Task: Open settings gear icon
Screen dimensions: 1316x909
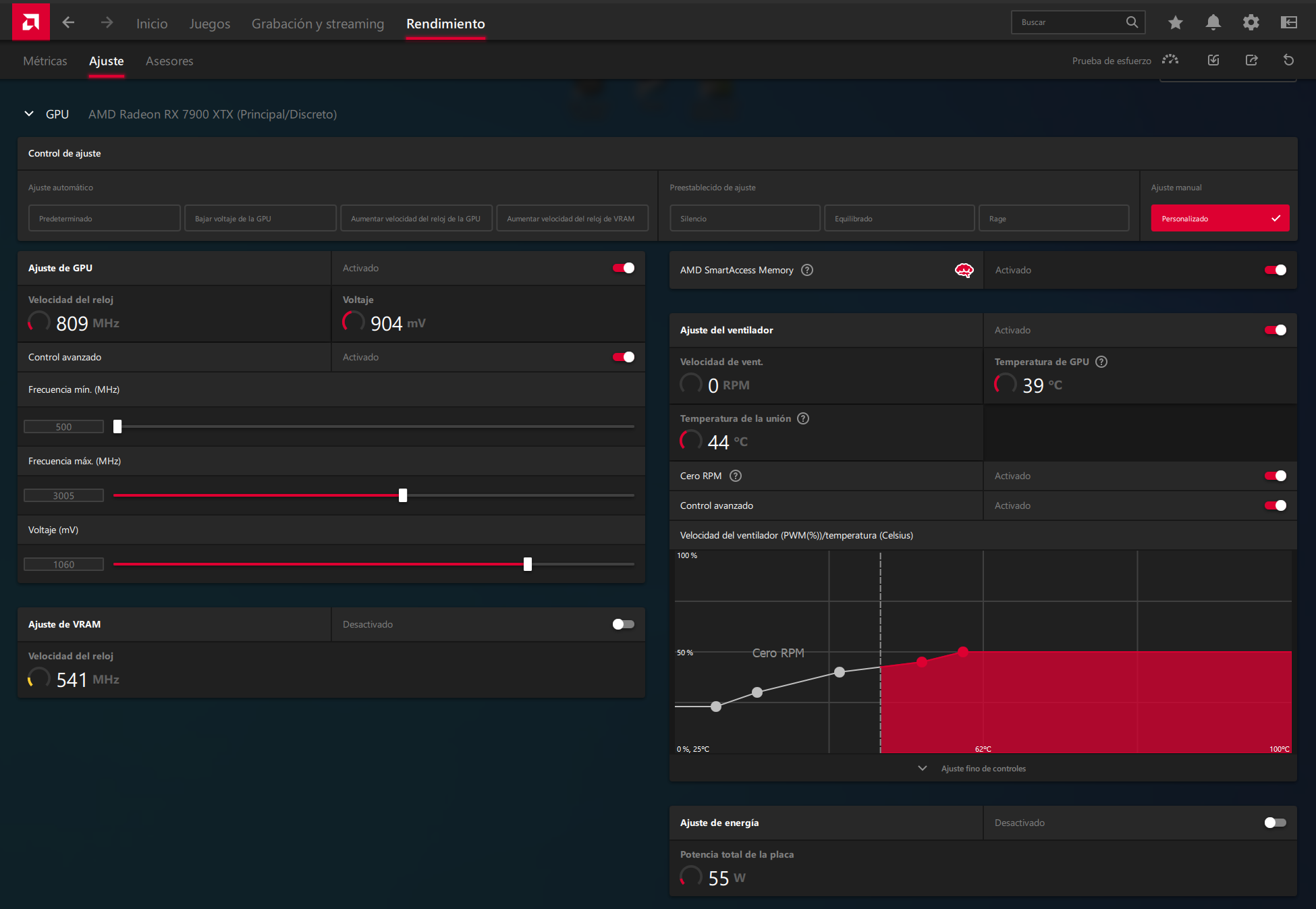Action: (1251, 22)
